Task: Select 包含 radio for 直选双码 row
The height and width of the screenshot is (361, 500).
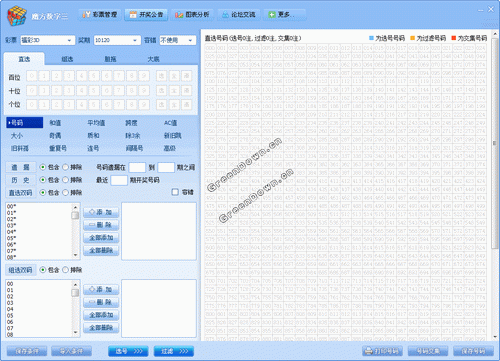Action: (43, 192)
